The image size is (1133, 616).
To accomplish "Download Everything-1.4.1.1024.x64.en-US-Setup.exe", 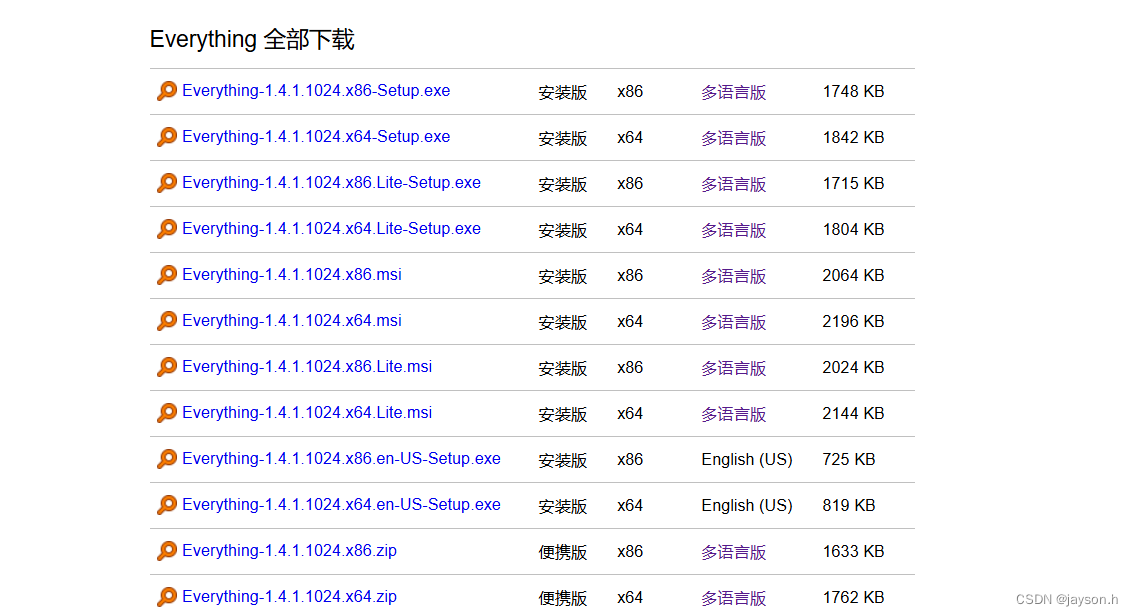I will coord(341,505).
